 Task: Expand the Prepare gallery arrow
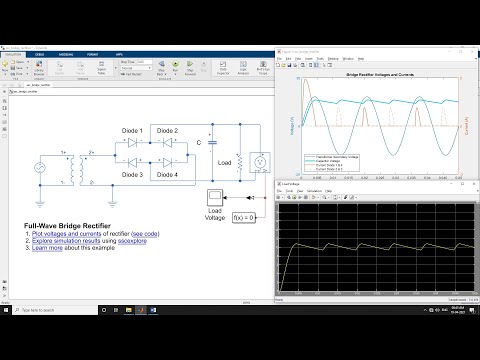click(x=116, y=68)
